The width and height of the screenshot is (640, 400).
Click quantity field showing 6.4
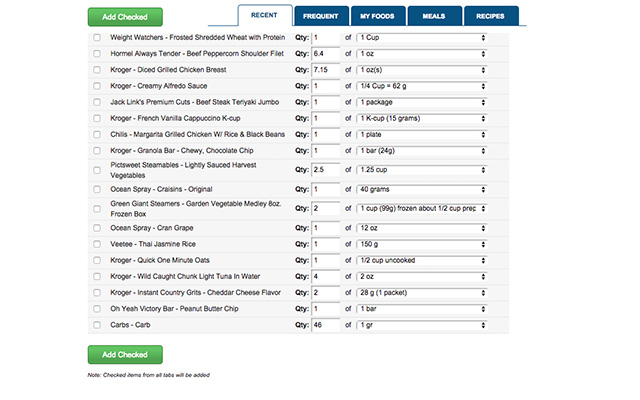pyautogui.click(x=326, y=53)
